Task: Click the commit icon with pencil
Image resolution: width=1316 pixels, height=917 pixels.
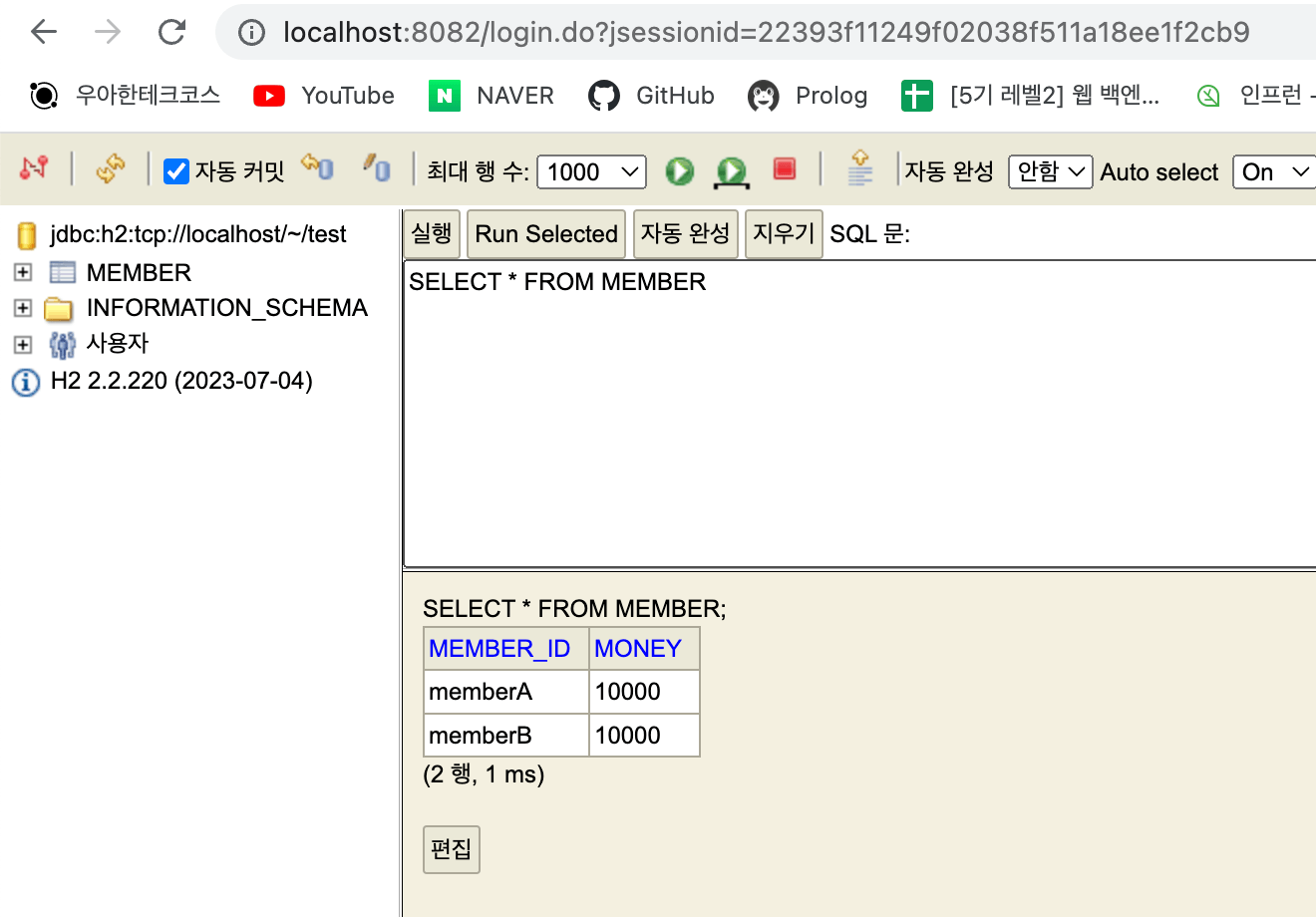Action: (377, 167)
